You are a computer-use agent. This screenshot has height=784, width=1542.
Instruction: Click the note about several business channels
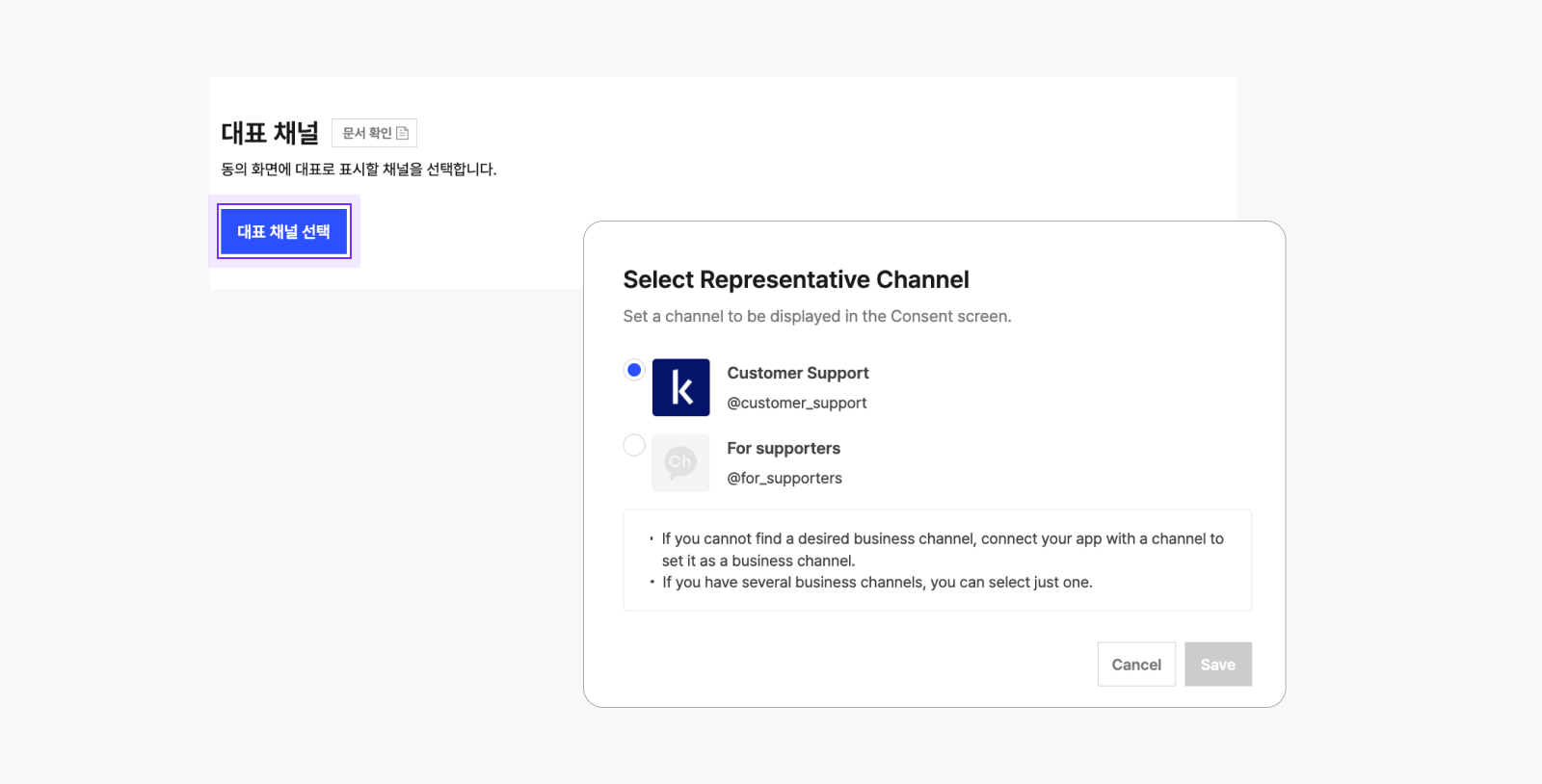[x=876, y=582]
